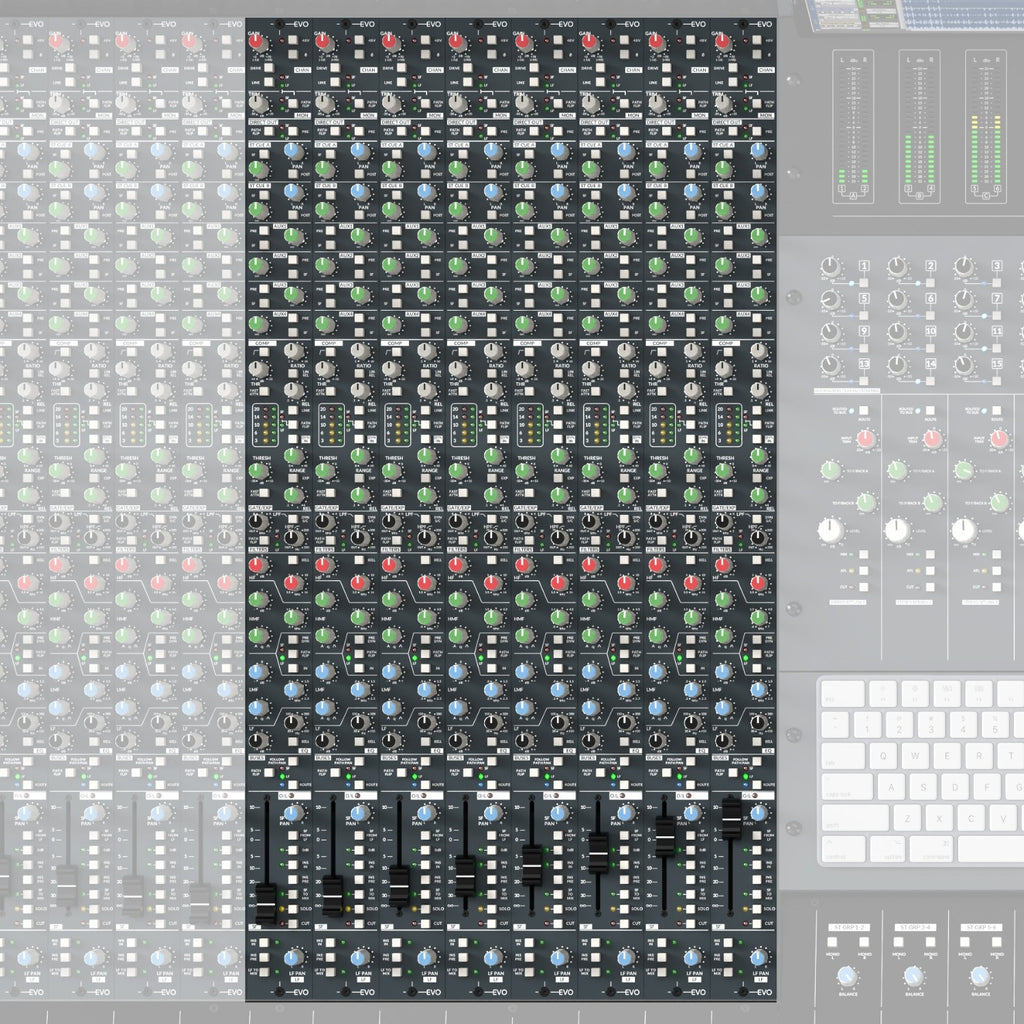Screen dimensions: 1024x1024
Task: Toggle dynamics LINK button on first highlighted strip
Action: pos(293,410)
